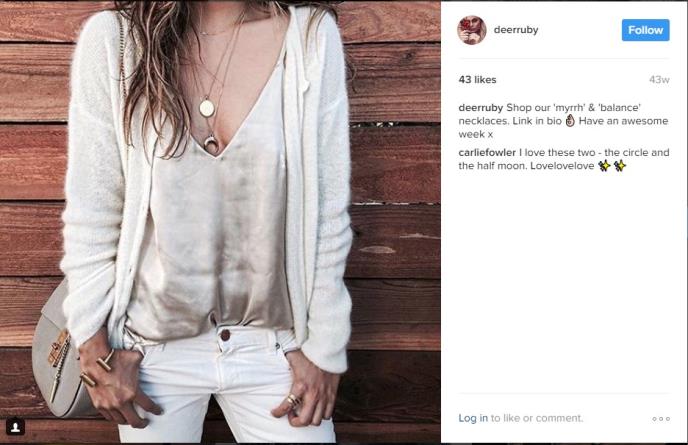Viewport: 688px width, 445px height.
Task: Click the Log in link
Action: tap(473, 418)
